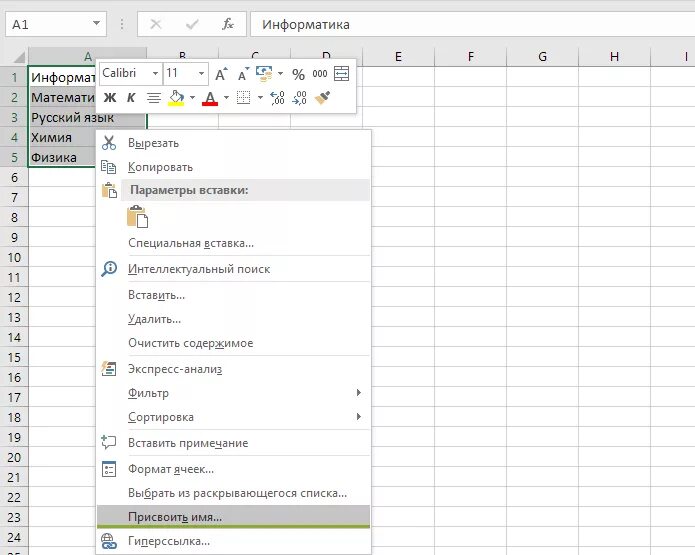Image resolution: width=695 pixels, height=555 pixels.
Task: Open Формат ячеек dialog
Action: pos(234,469)
